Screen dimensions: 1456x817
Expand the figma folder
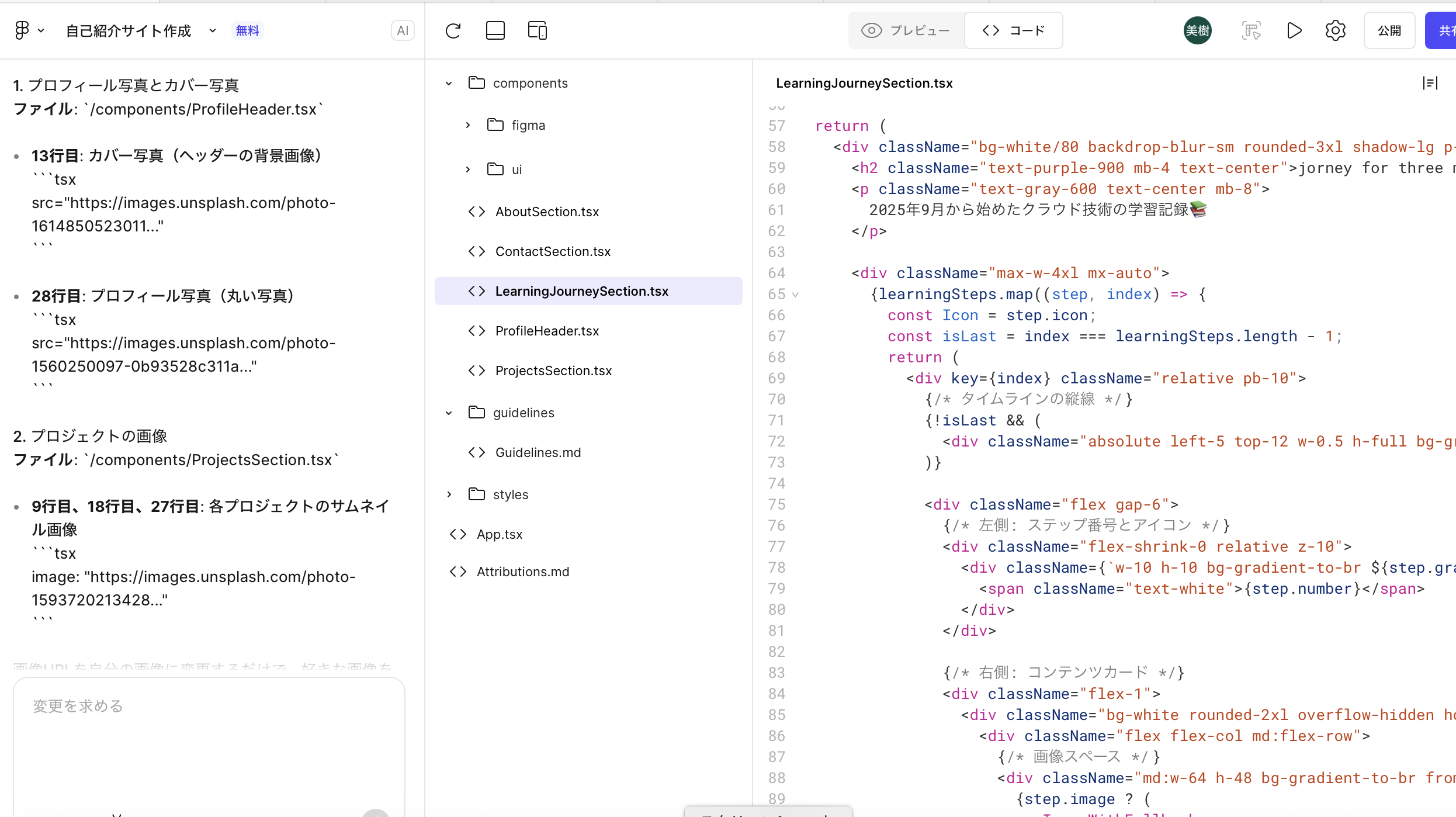coord(468,125)
